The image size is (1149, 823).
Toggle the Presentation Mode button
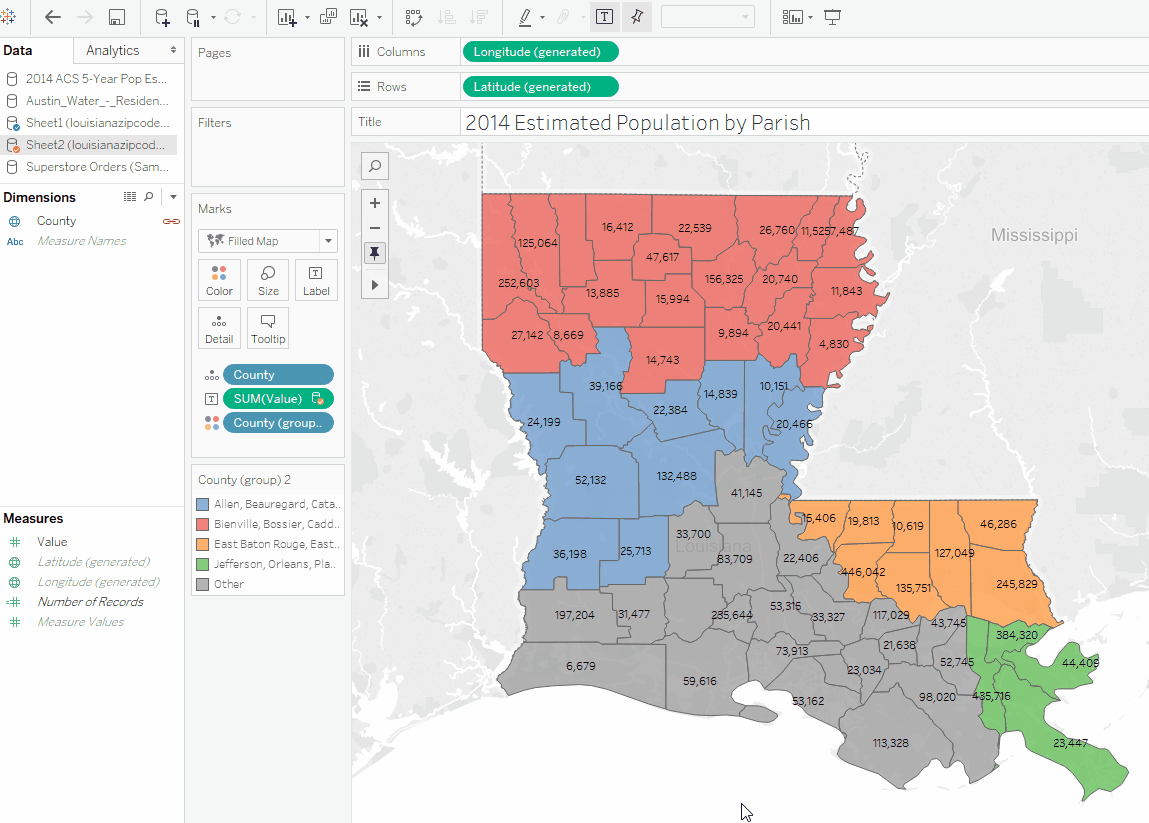[x=832, y=17]
